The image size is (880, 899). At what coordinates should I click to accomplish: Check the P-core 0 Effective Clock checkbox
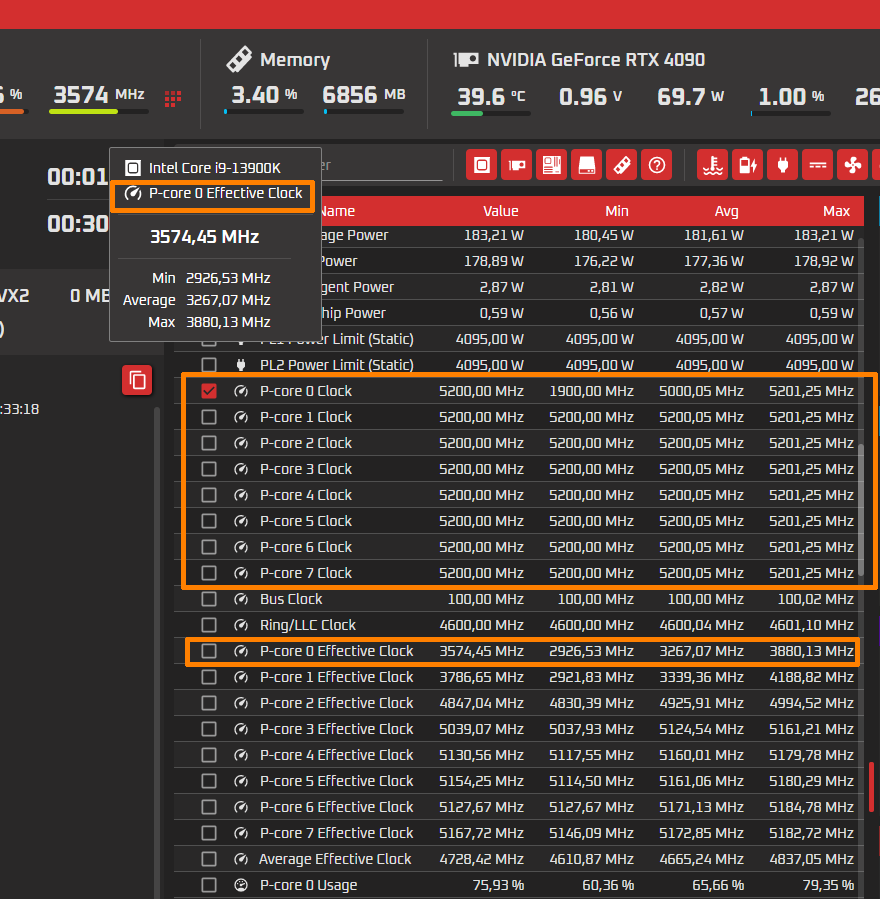[209, 651]
